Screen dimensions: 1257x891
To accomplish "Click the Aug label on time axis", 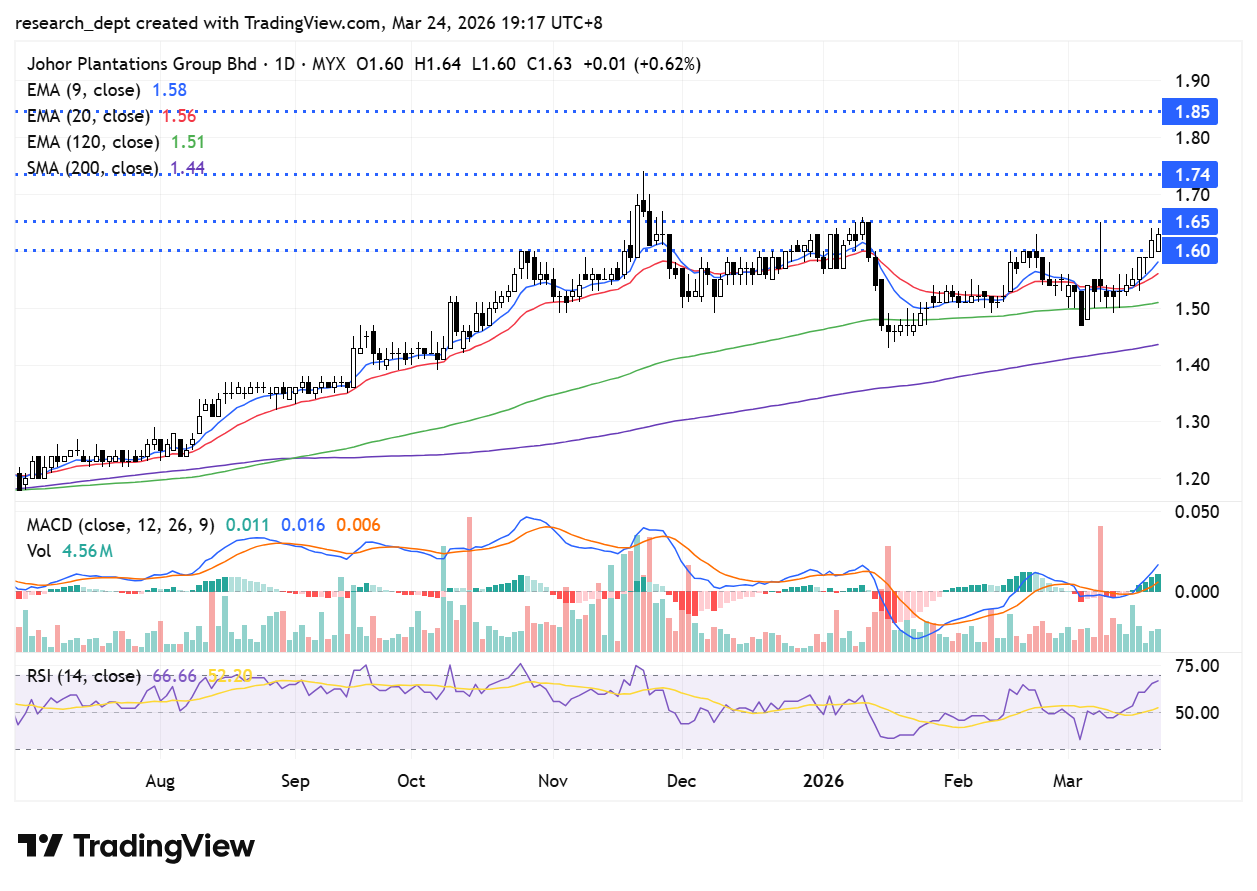I will click(x=161, y=780).
